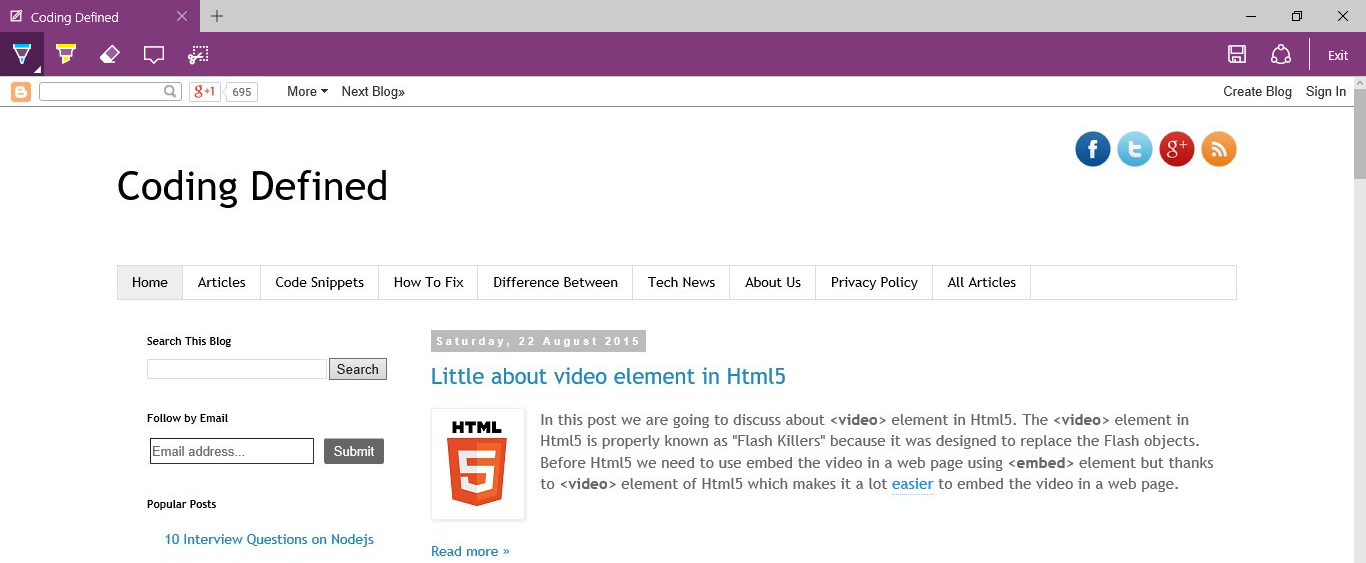
Task: Click the Email address input field
Action: click(x=232, y=451)
